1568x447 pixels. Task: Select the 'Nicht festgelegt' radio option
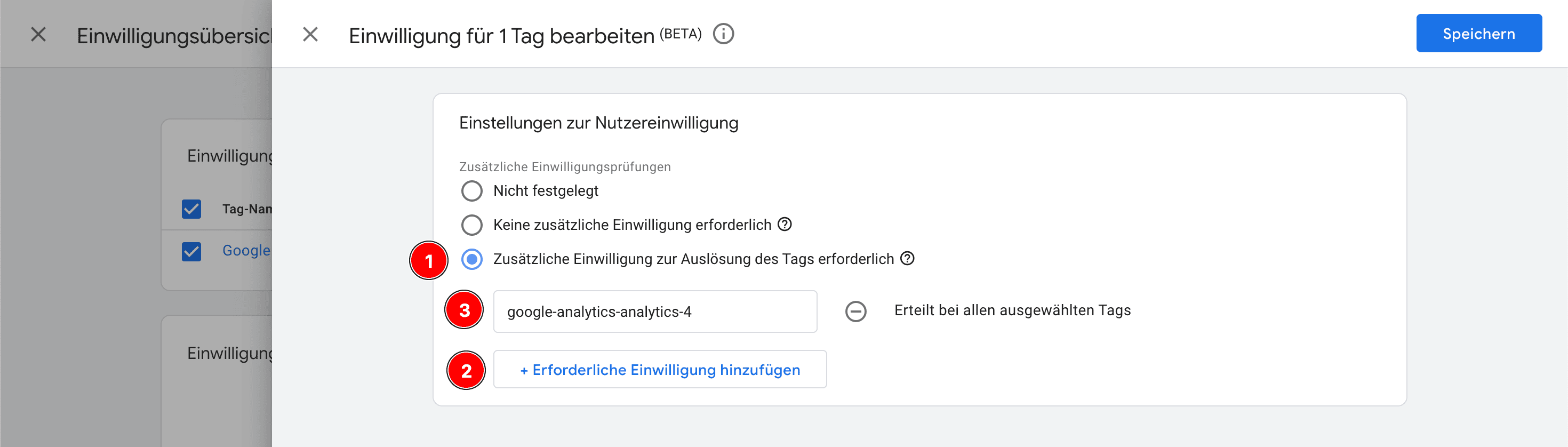click(x=472, y=191)
